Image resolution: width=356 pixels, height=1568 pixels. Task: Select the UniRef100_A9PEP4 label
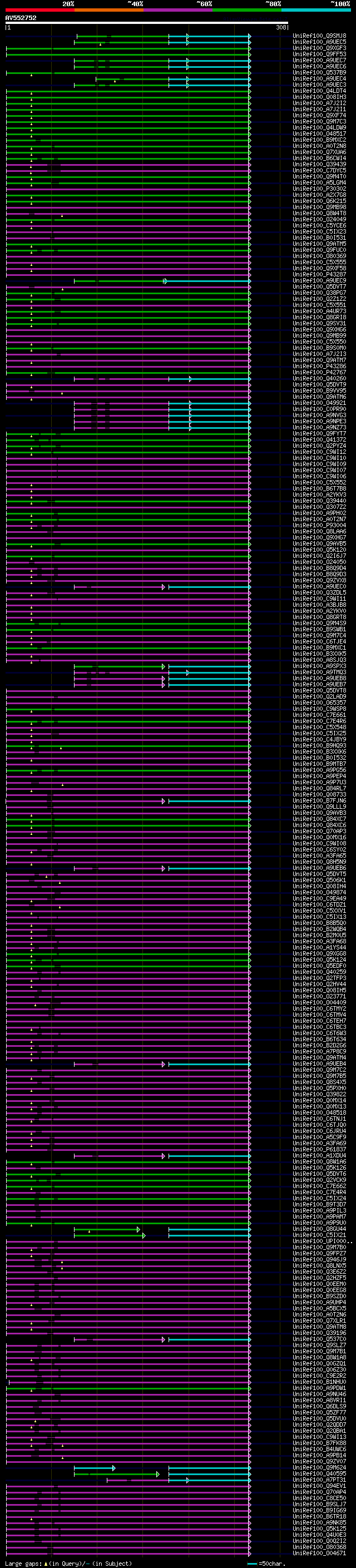(x=319, y=776)
